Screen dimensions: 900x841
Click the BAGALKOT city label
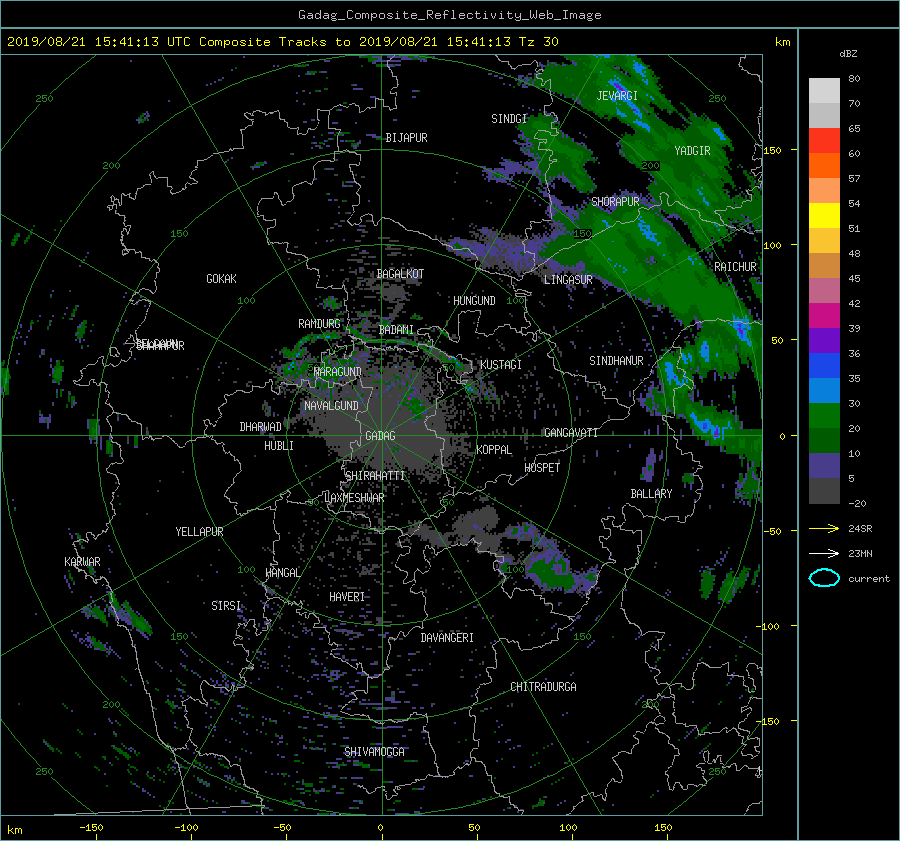click(400, 274)
